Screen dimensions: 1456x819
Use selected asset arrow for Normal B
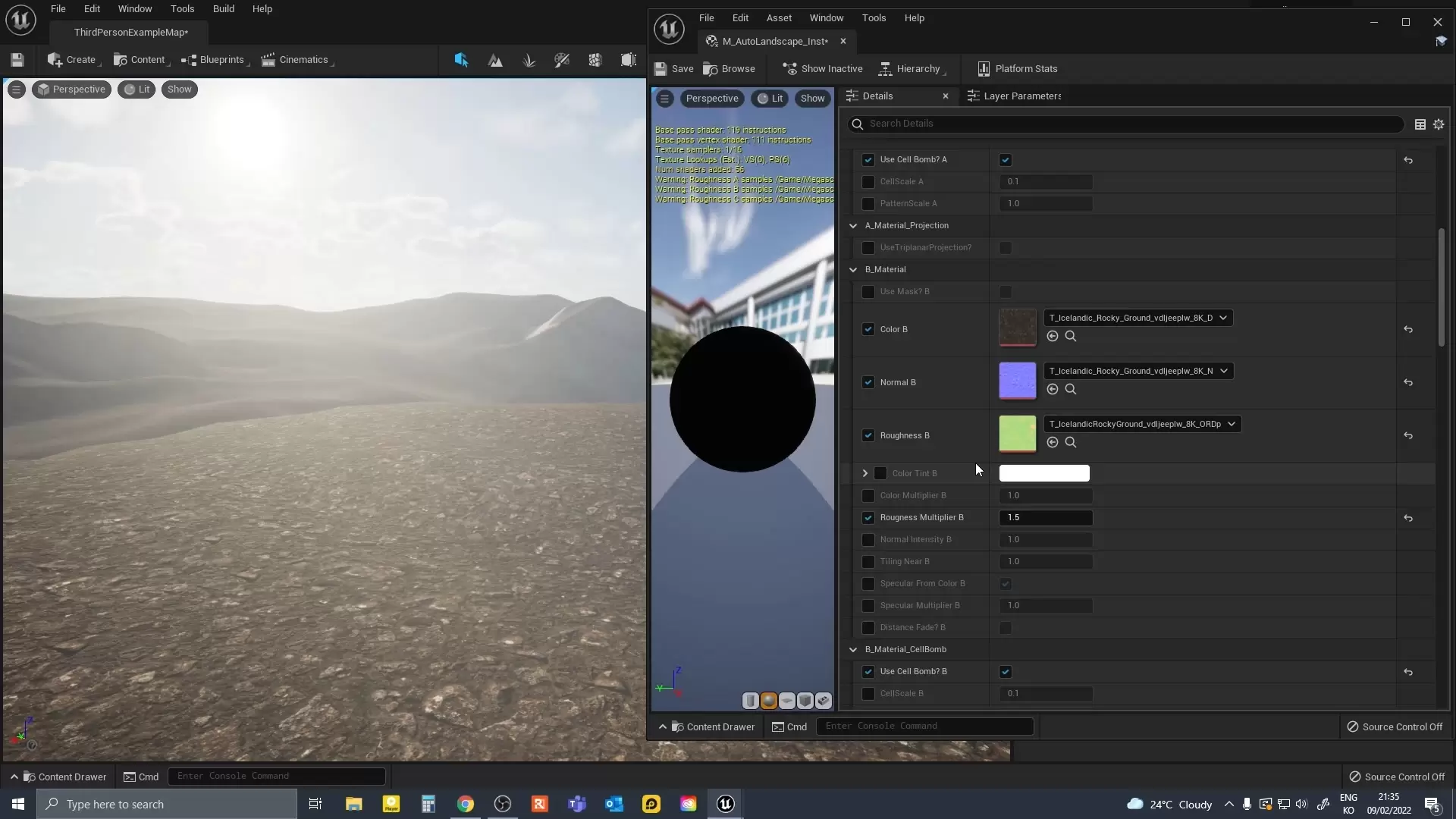point(1053,390)
